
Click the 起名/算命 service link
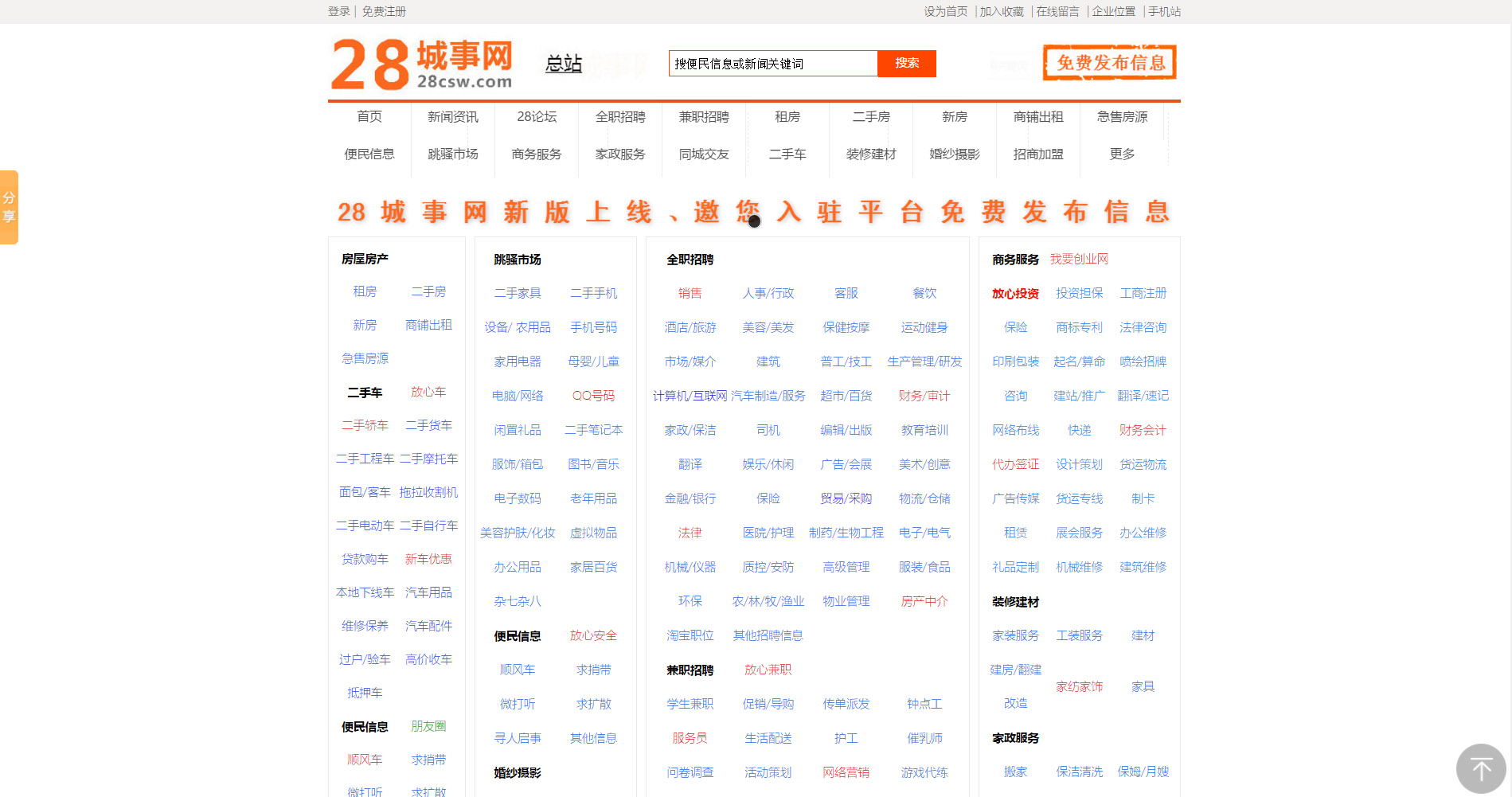(1079, 361)
